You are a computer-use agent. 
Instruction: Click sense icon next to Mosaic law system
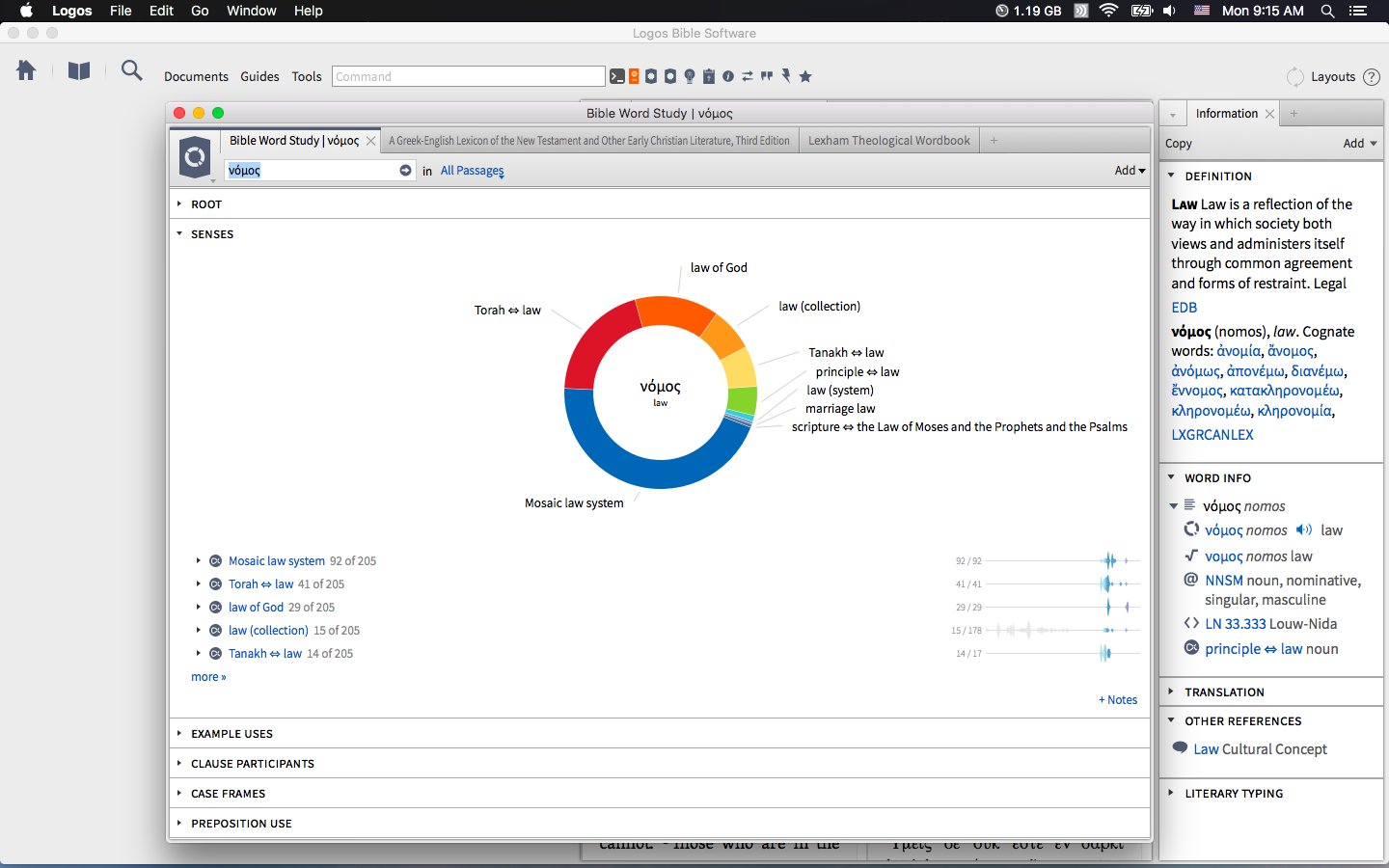[x=216, y=560]
